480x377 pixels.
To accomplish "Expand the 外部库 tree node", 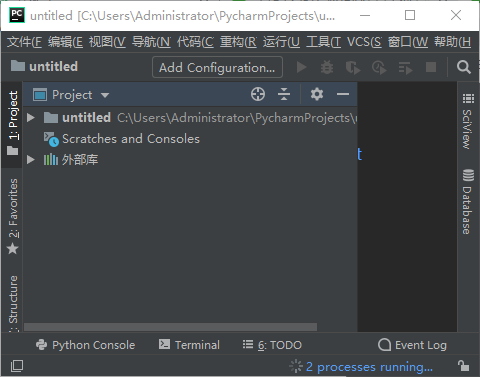I will click(x=31, y=160).
